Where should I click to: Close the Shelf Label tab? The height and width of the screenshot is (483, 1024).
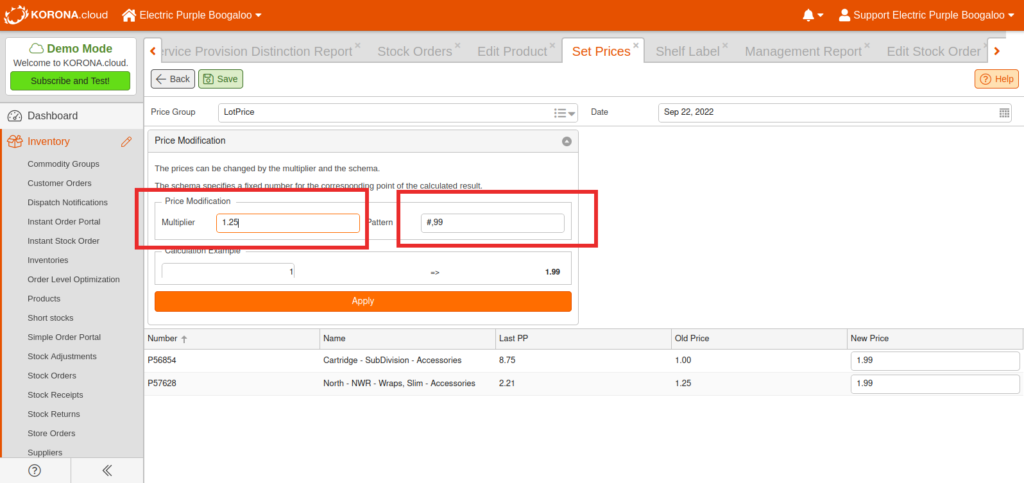pyautogui.click(x=724, y=46)
